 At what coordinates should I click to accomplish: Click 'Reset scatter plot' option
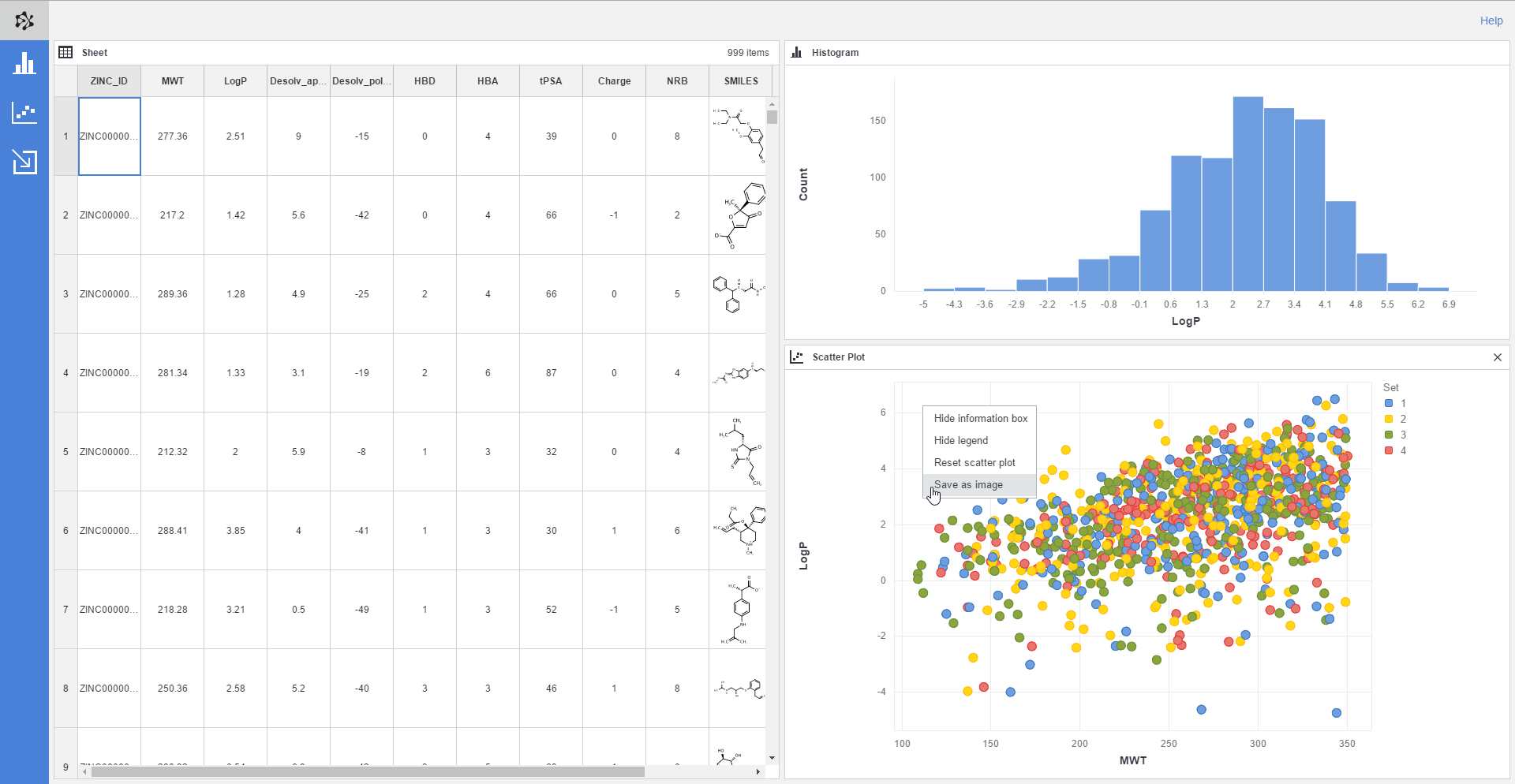pos(974,463)
